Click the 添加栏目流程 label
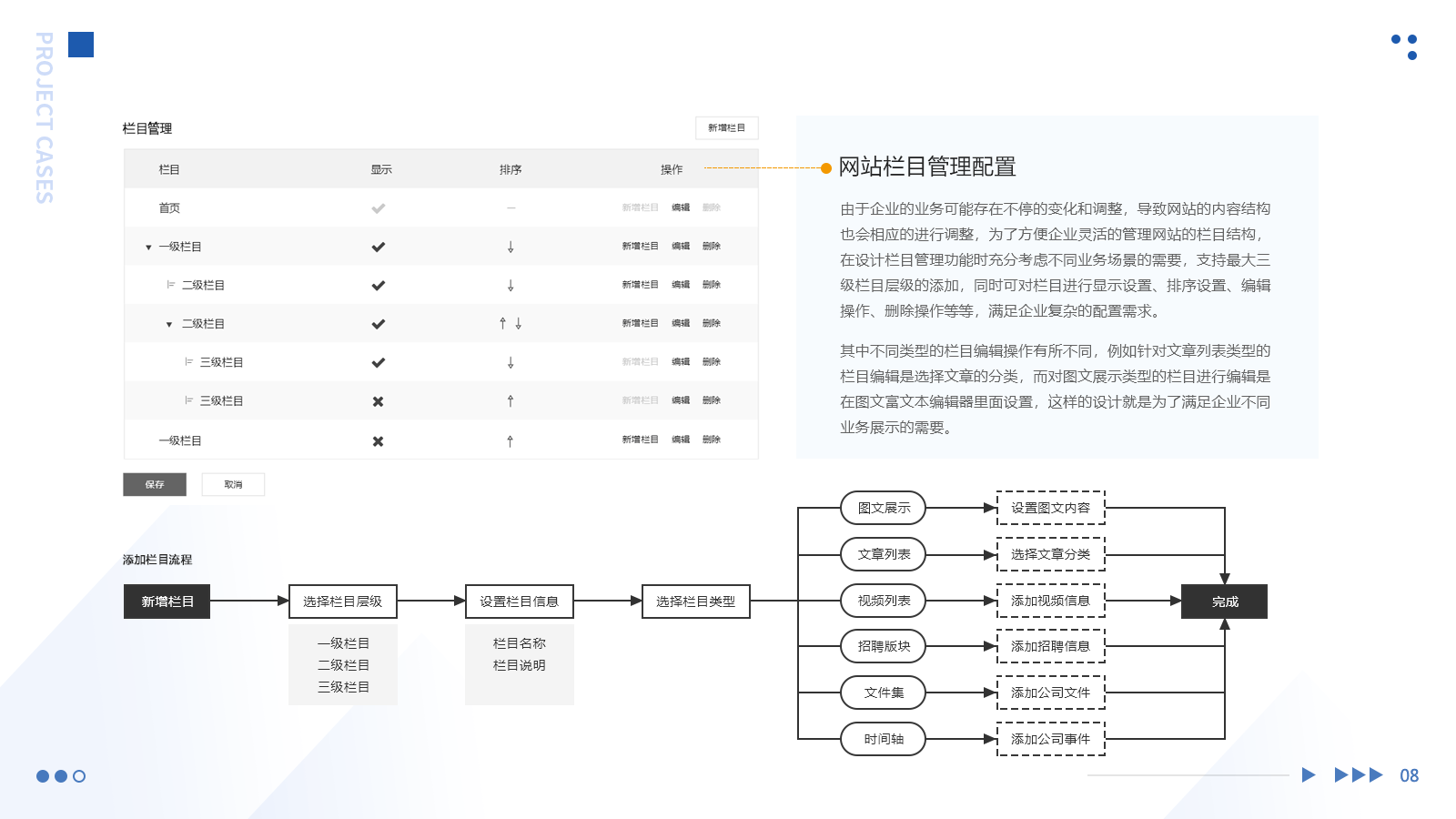1456x819 pixels. click(x=157, y=560)
